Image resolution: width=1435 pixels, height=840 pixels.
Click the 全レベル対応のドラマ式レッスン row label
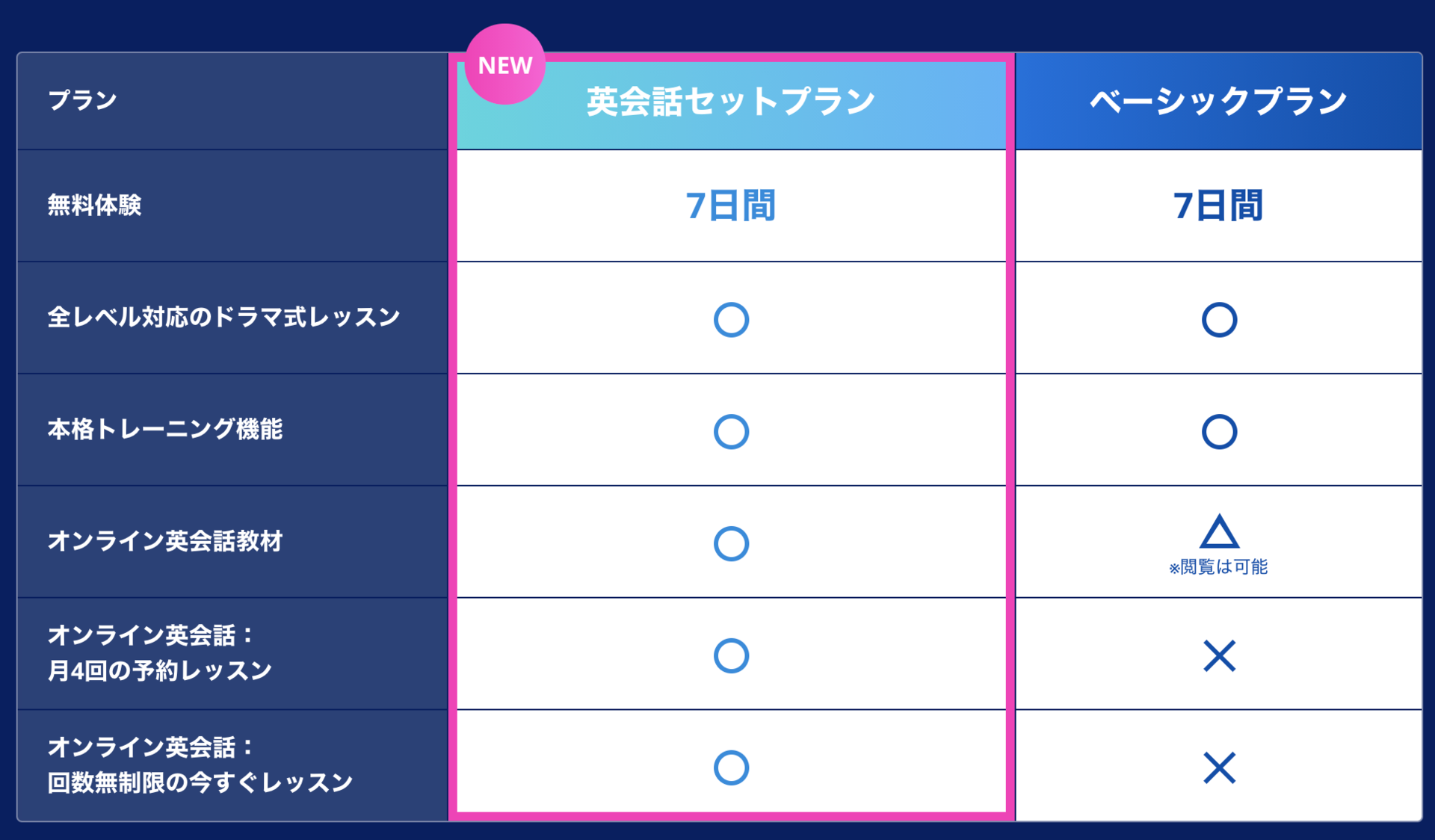click(224, 317)
